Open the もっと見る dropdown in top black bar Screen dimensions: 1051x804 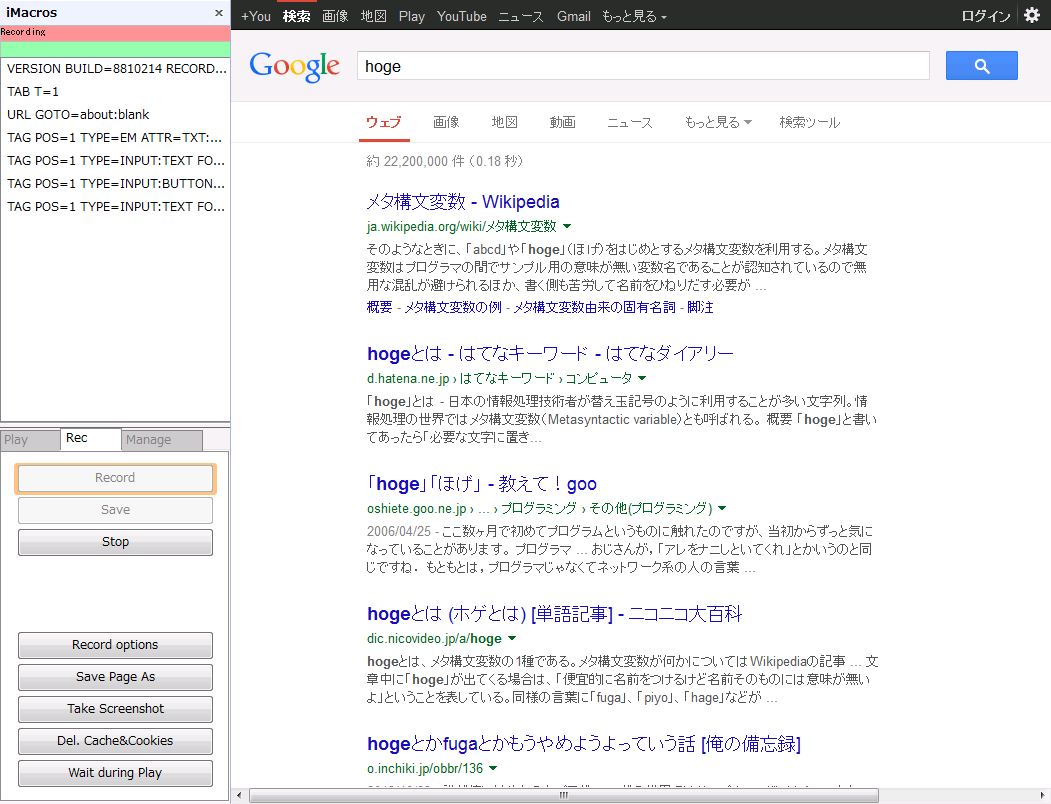coord(634,16)
